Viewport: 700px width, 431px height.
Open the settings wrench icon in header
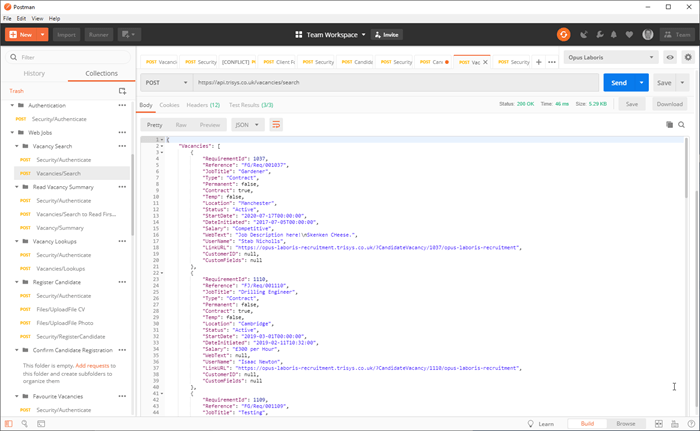pos(600,34)
